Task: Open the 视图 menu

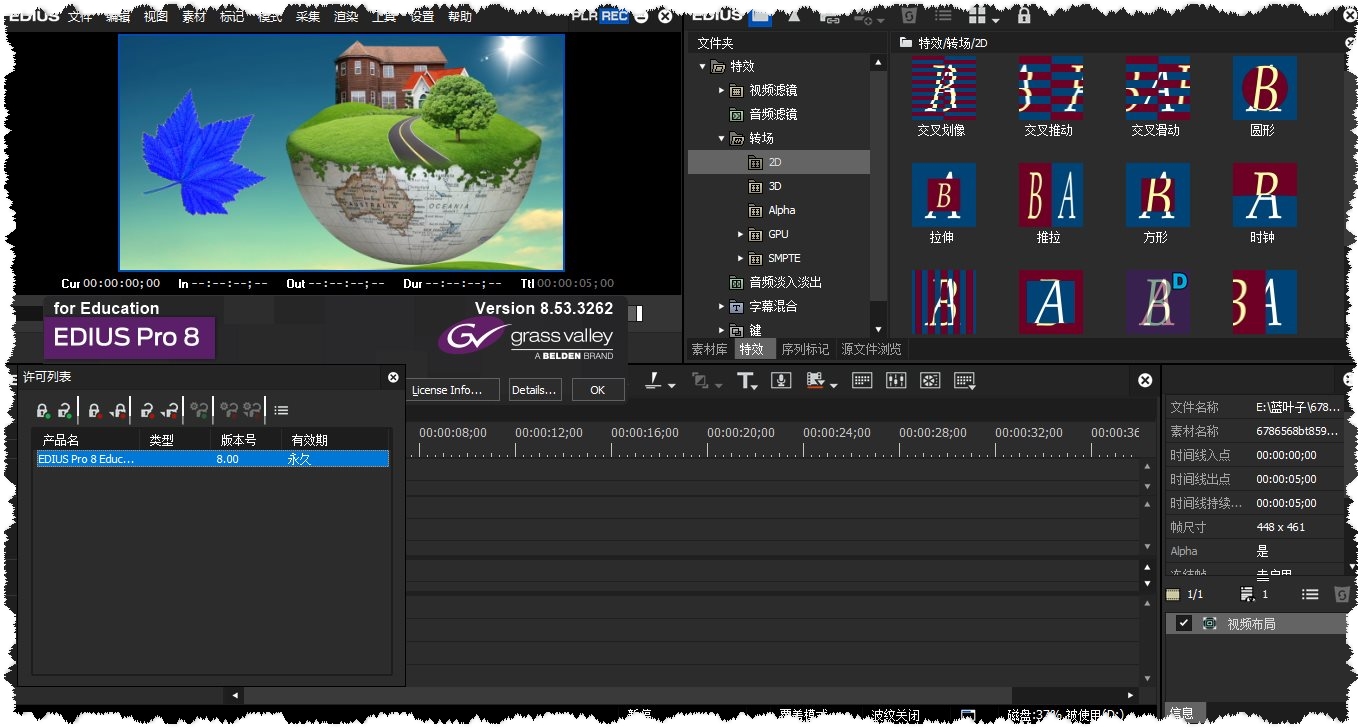Action: coord(155,16)
